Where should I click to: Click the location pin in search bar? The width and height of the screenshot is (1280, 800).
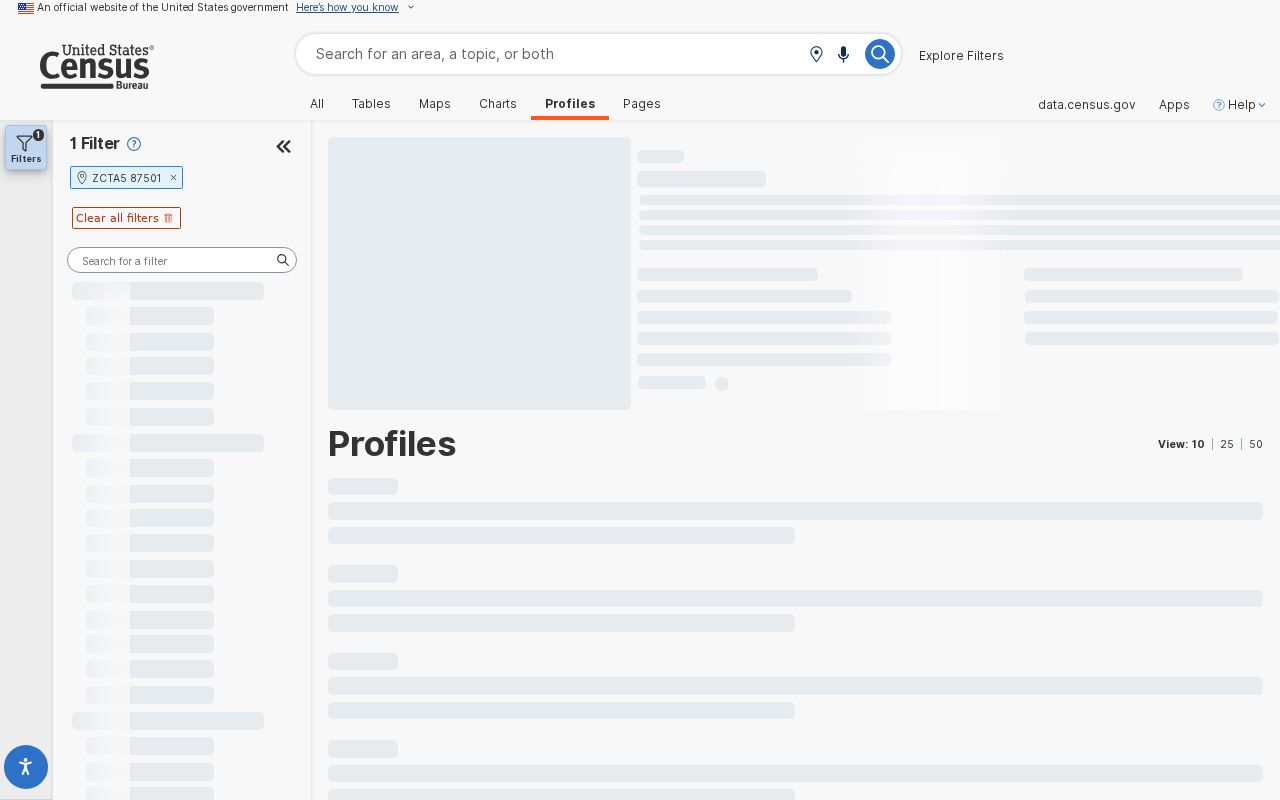point(816,54)
